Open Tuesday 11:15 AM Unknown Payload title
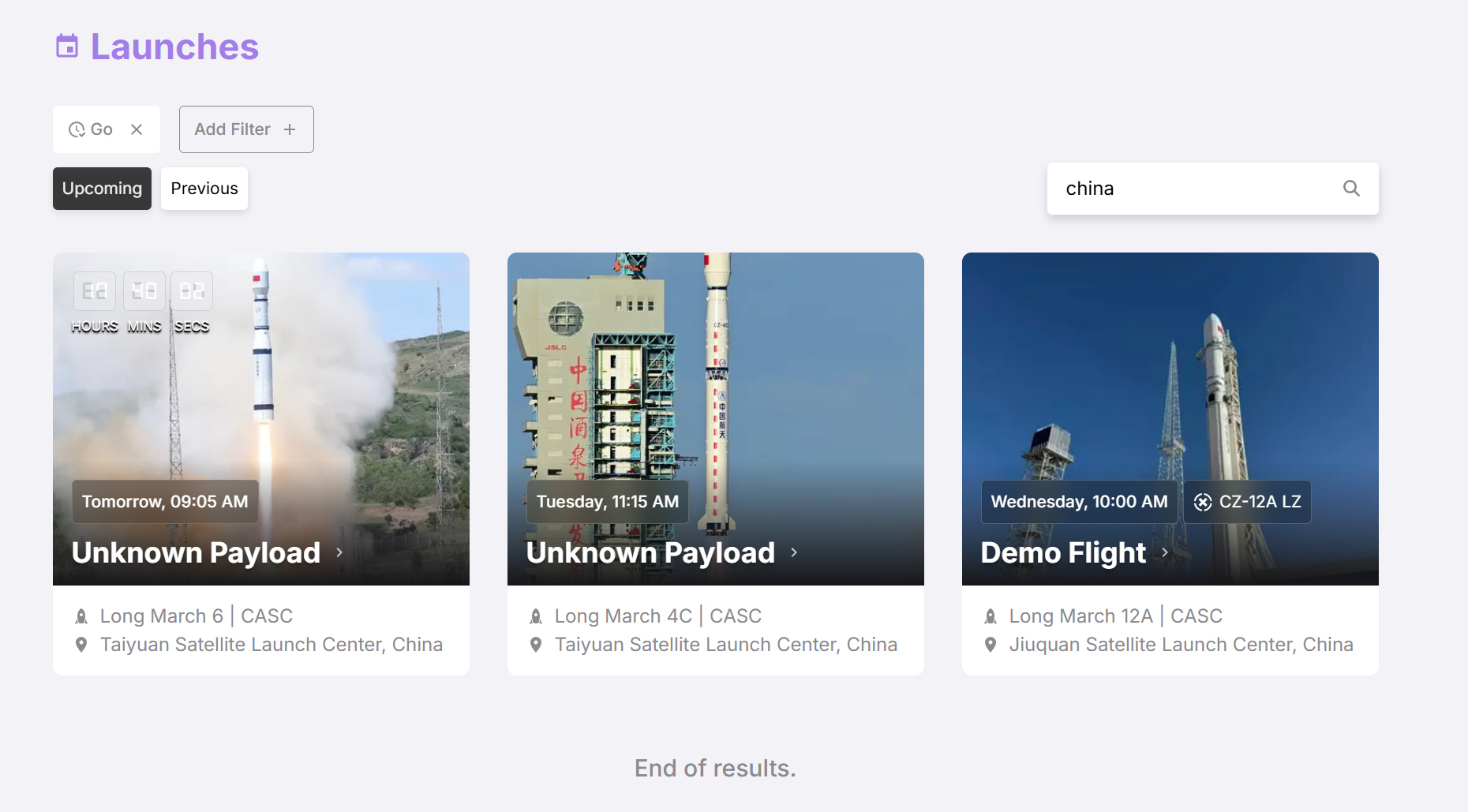1468x812 pixels. [650, 552]
